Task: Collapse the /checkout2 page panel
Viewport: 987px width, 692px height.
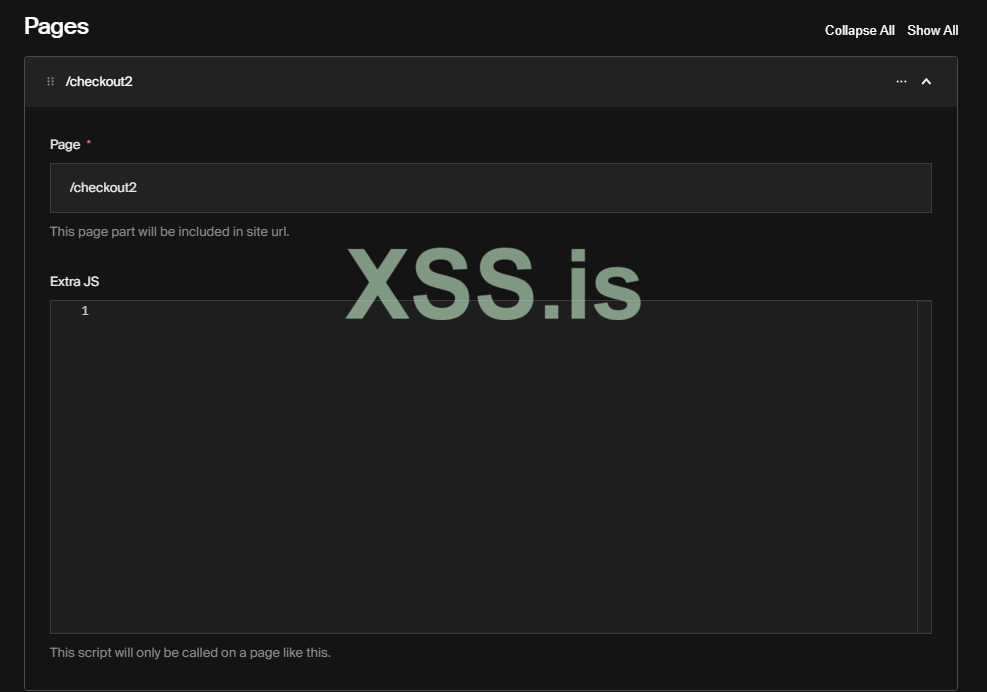Action: pos(926,81)
